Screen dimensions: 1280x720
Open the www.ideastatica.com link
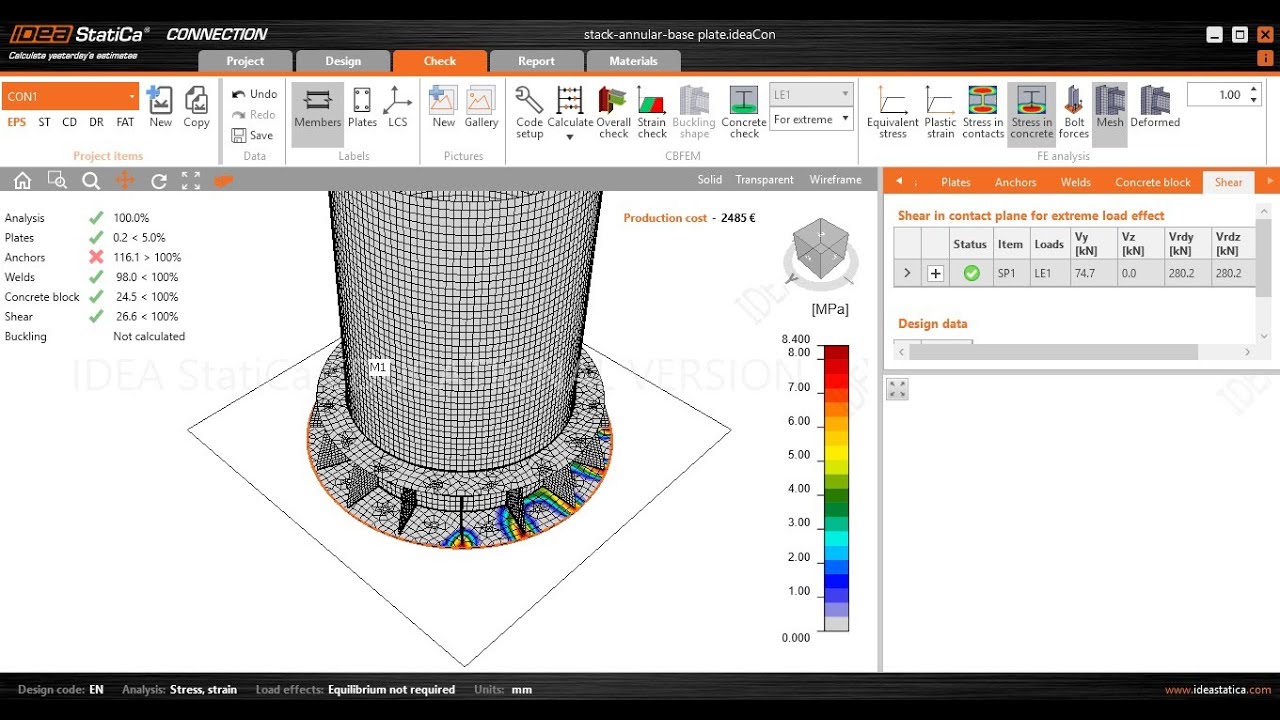[1218, 690]
